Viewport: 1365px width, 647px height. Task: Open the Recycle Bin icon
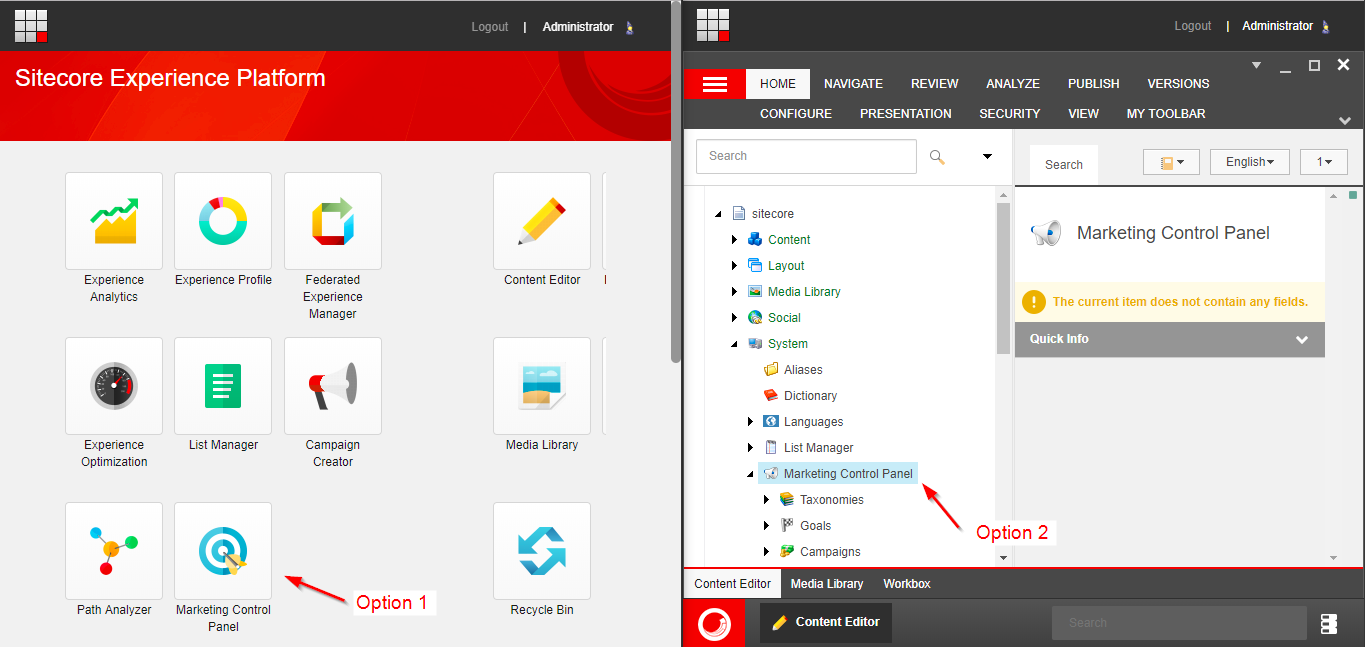coord(542,551)
